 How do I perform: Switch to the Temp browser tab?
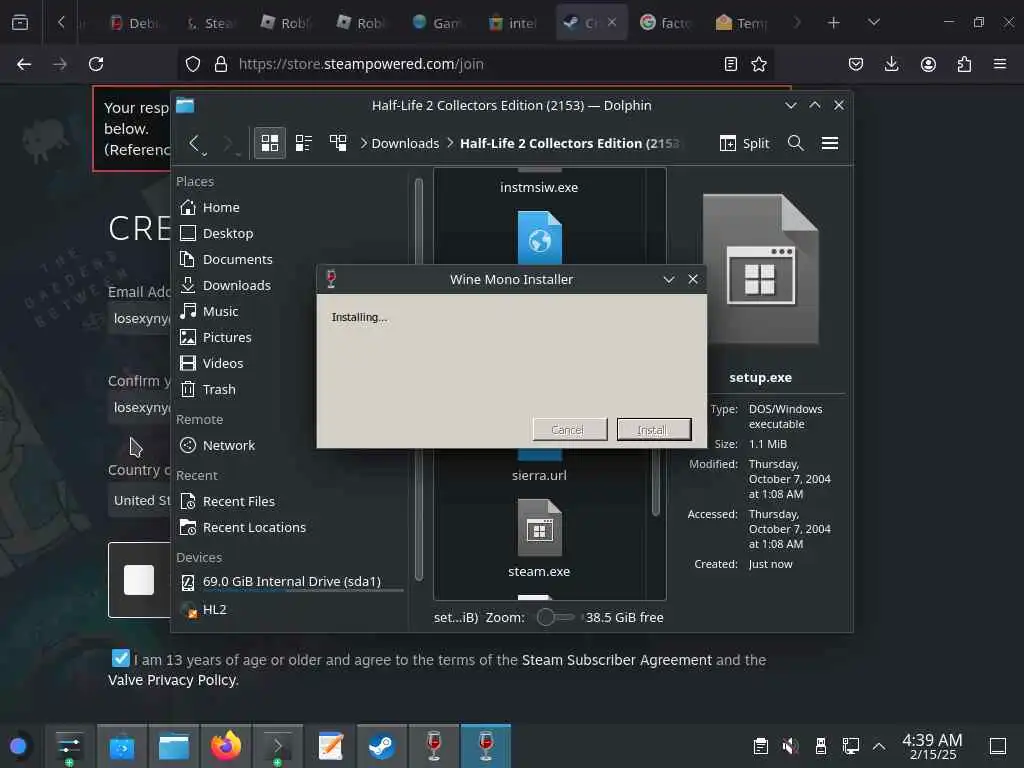(742, 23)
